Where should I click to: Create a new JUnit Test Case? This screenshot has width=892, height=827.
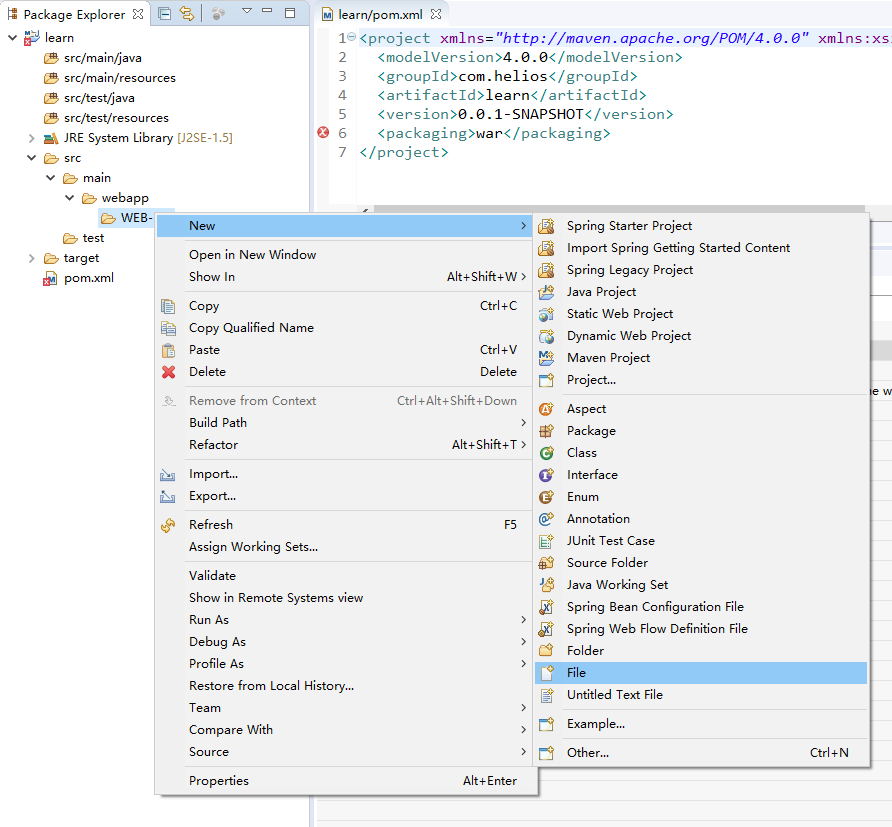[701, 541]
